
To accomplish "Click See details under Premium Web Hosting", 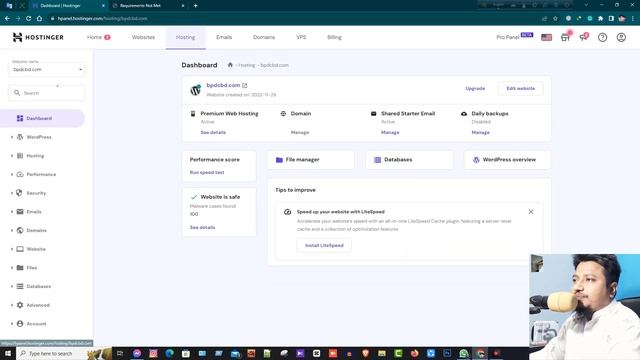I will [213, 133].
